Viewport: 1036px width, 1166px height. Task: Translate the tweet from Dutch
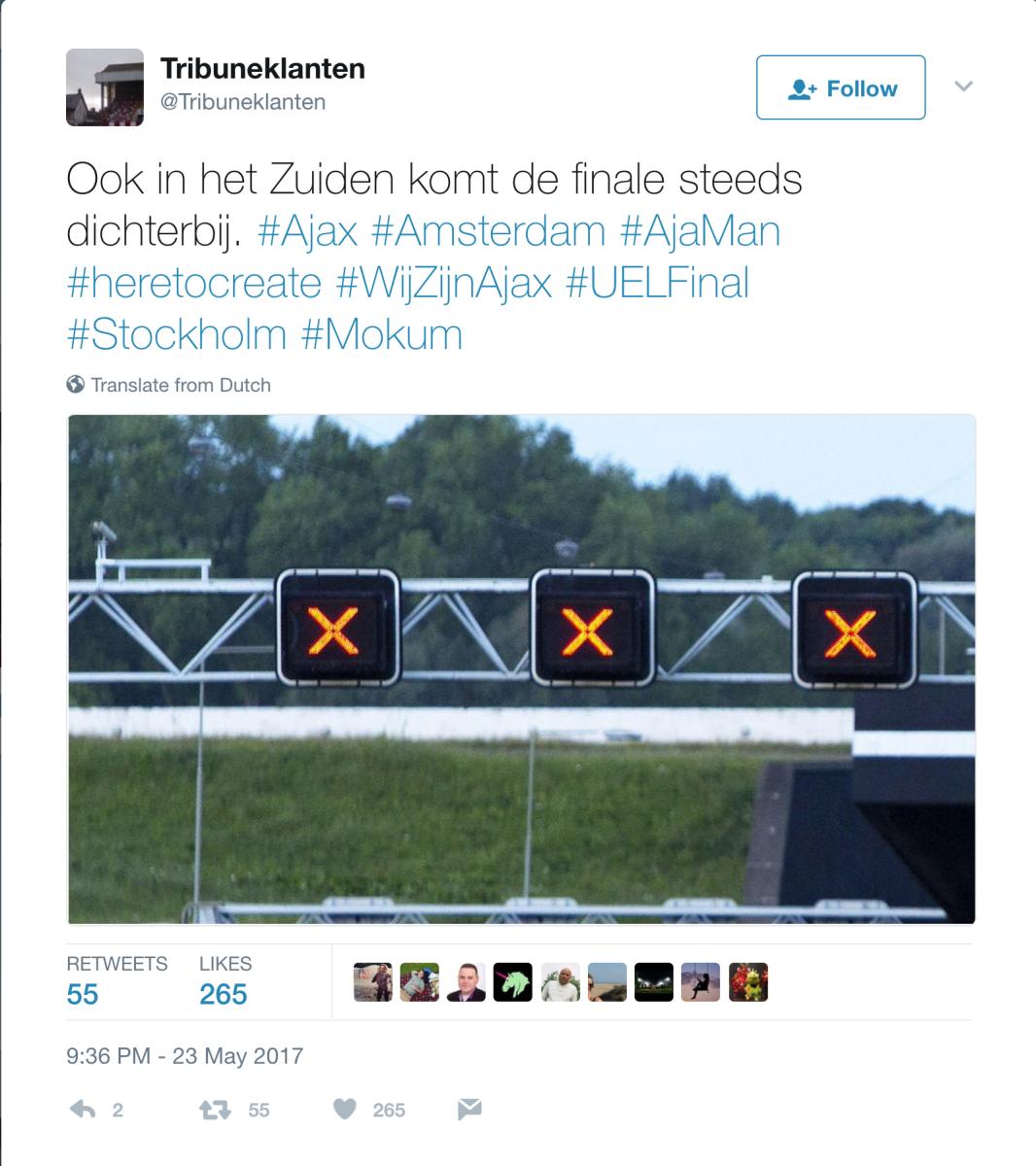tap(181, 385)
